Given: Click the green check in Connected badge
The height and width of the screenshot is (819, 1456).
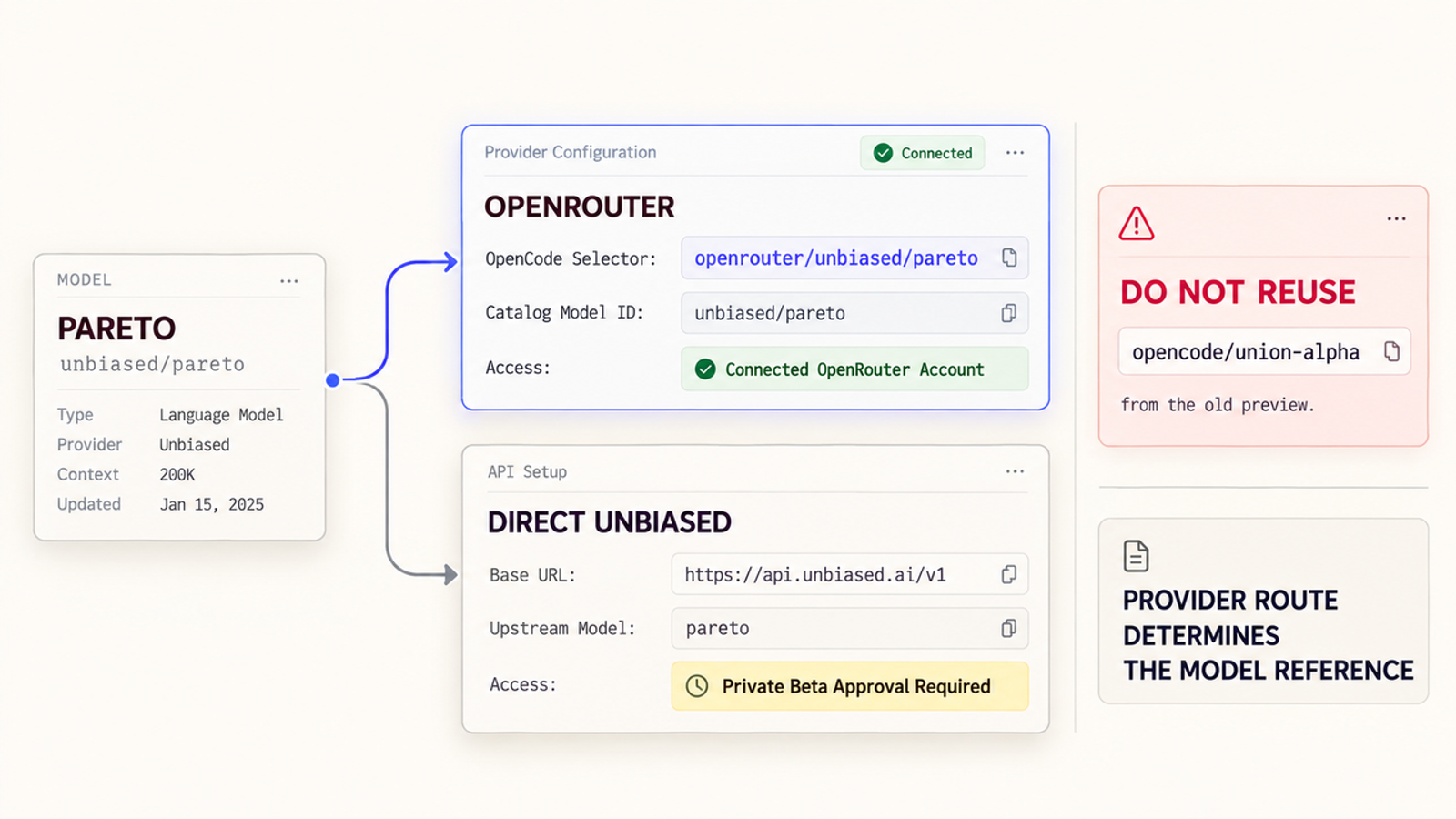Looking at the screenshot, I should tap(883, 153).
